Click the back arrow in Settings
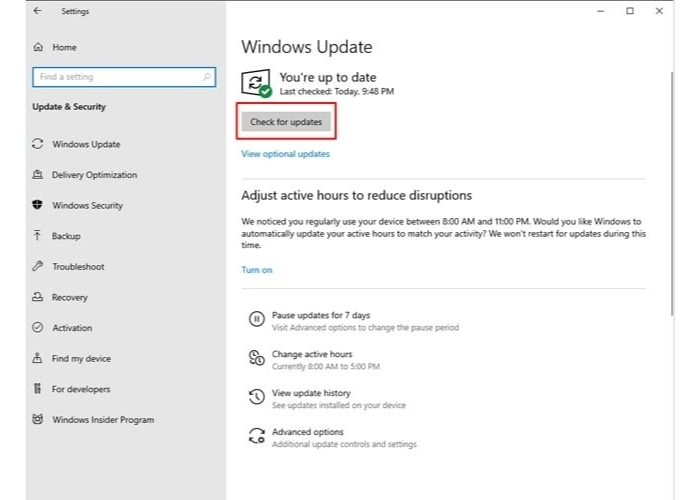700x500 pixels. point(38,11)
